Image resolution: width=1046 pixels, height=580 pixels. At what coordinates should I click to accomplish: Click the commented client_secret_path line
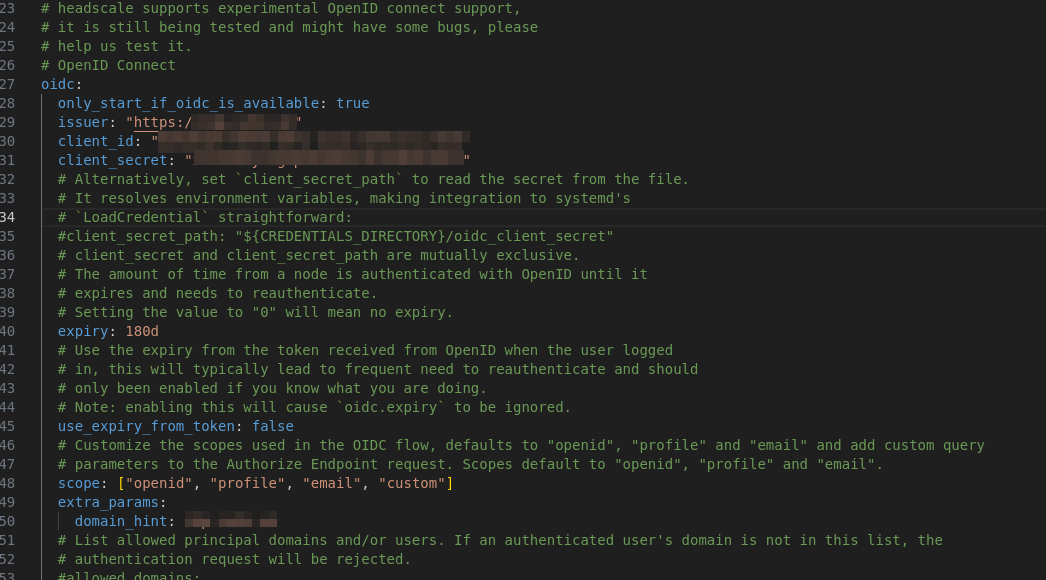point(335,236)
